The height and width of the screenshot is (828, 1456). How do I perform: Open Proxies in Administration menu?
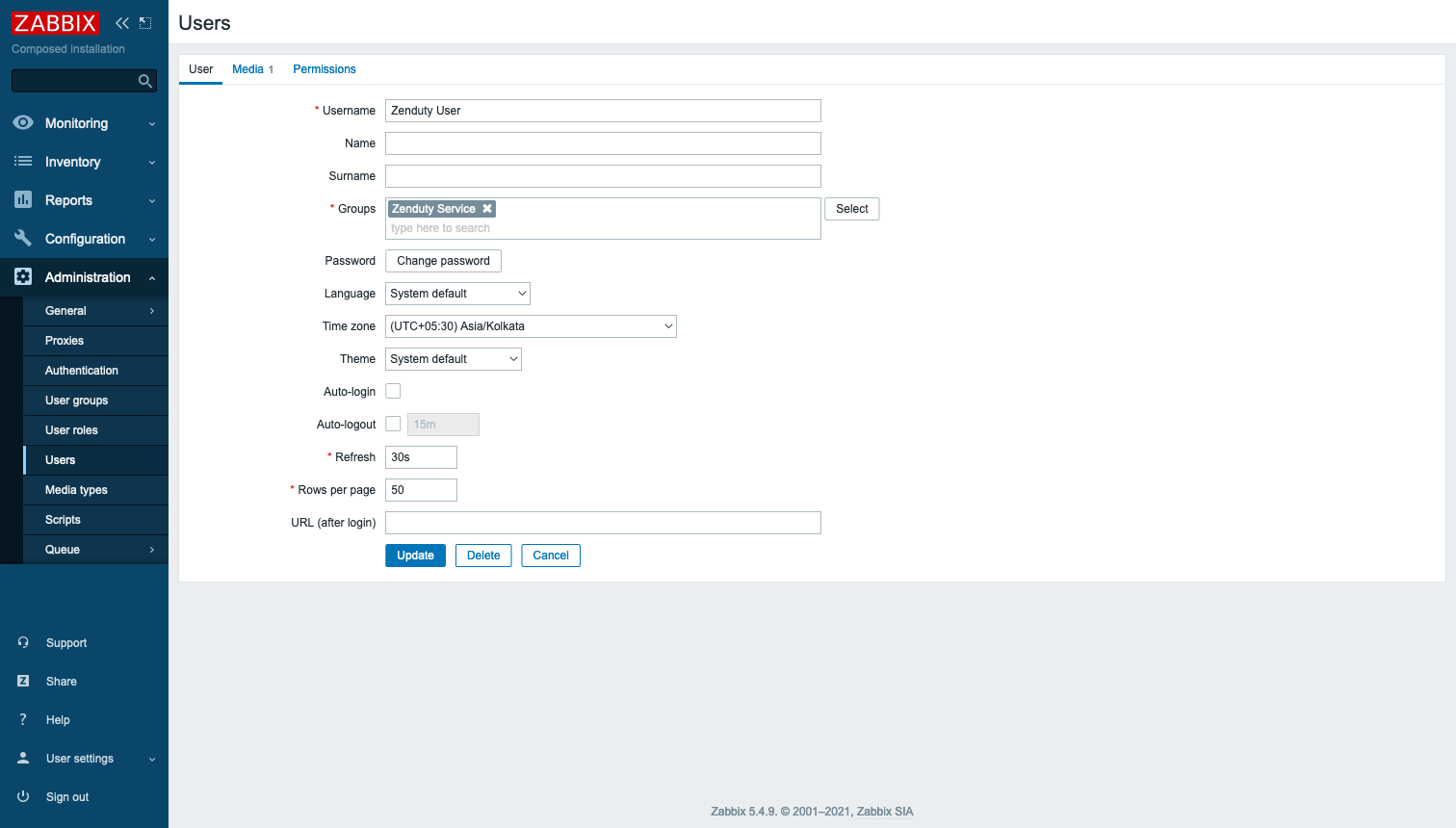[95, 341]
